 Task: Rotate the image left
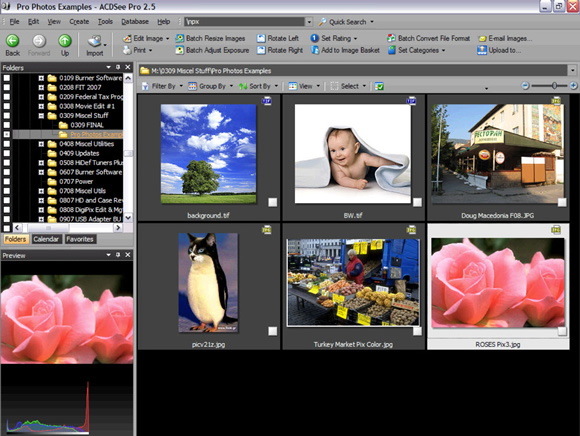pyautogui.click(x=278, y=38)
